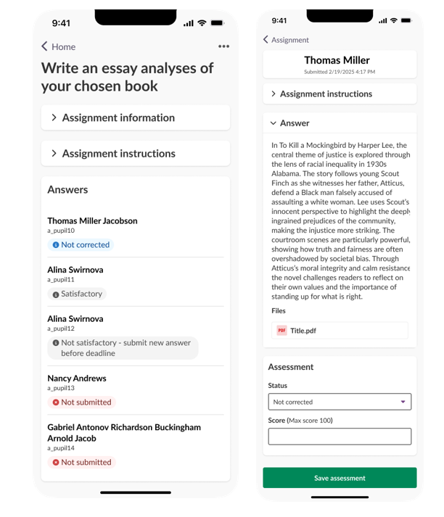Click the Score input field
Image resolution: width=444 pixels, height=517 pixels.
click(x=340, y=436)
